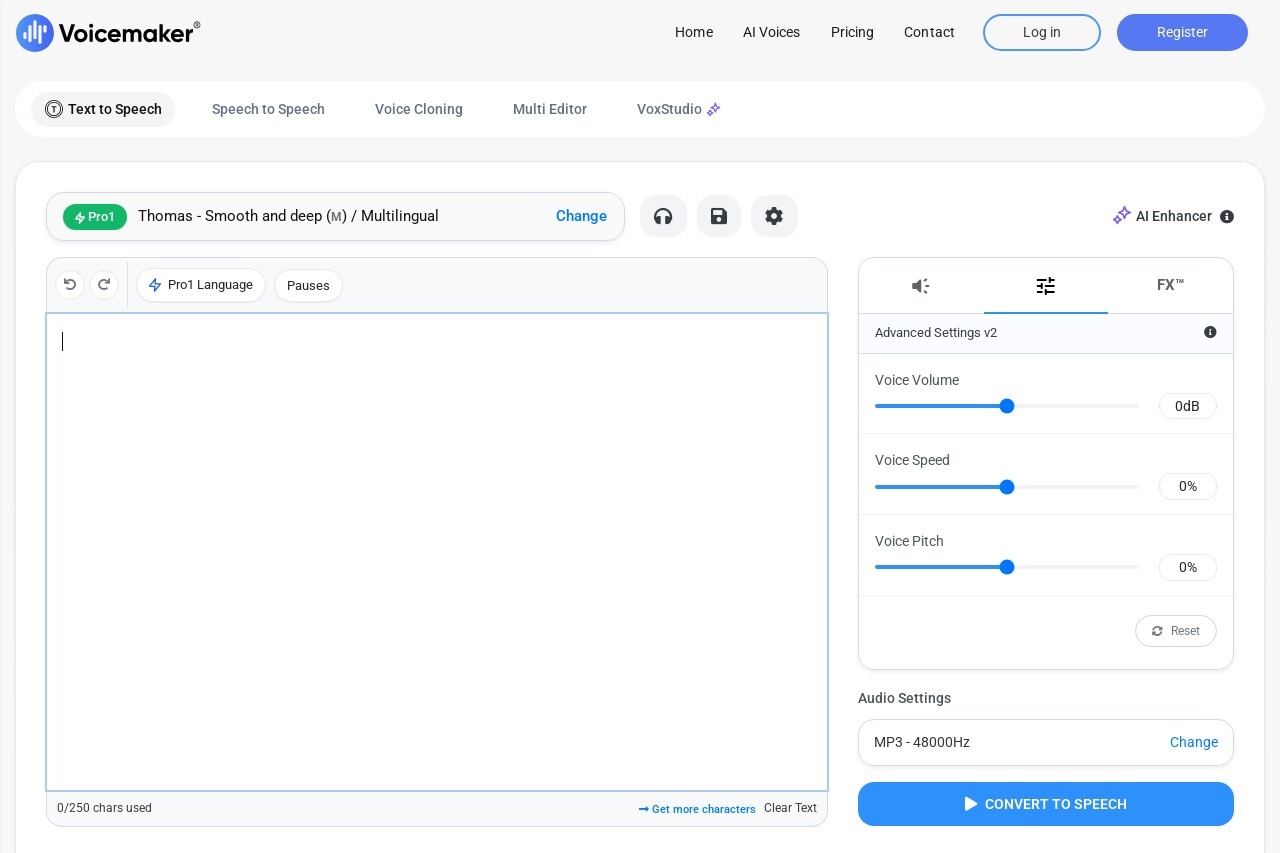Screen dimensions: 1280x853
Task: Change the selected Thomas voice
Action: 581,216
